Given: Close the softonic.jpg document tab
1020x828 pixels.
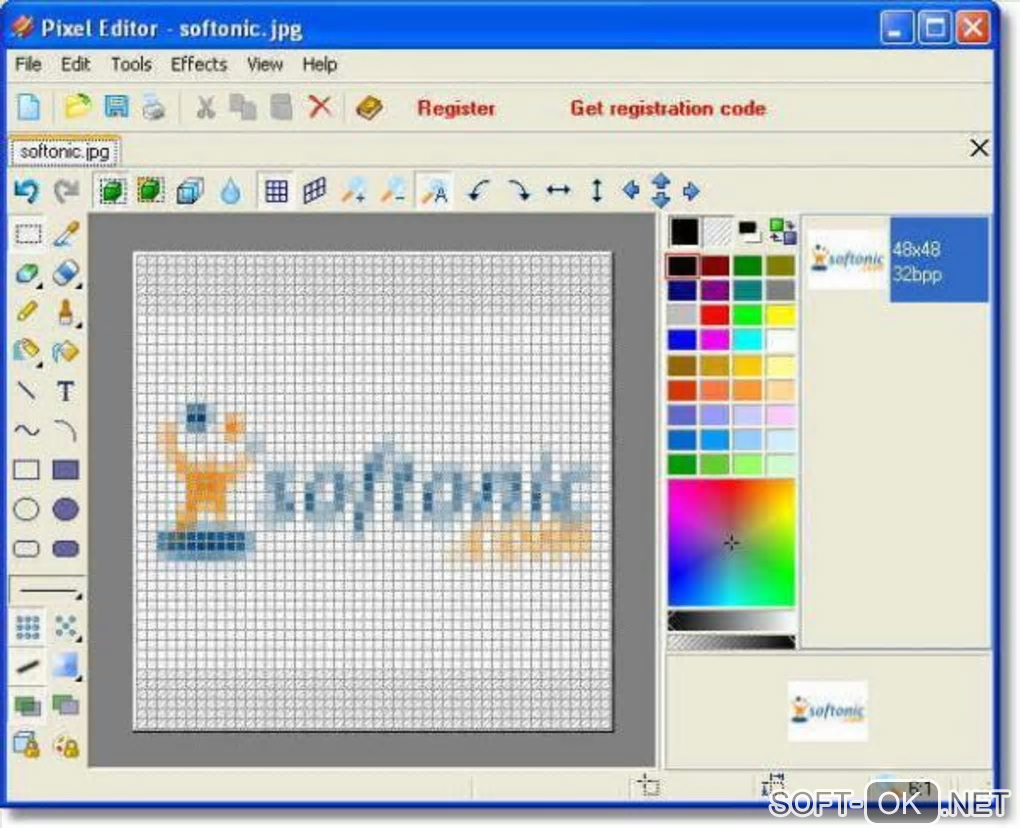Looking at the screenshot, I should 979,148.
